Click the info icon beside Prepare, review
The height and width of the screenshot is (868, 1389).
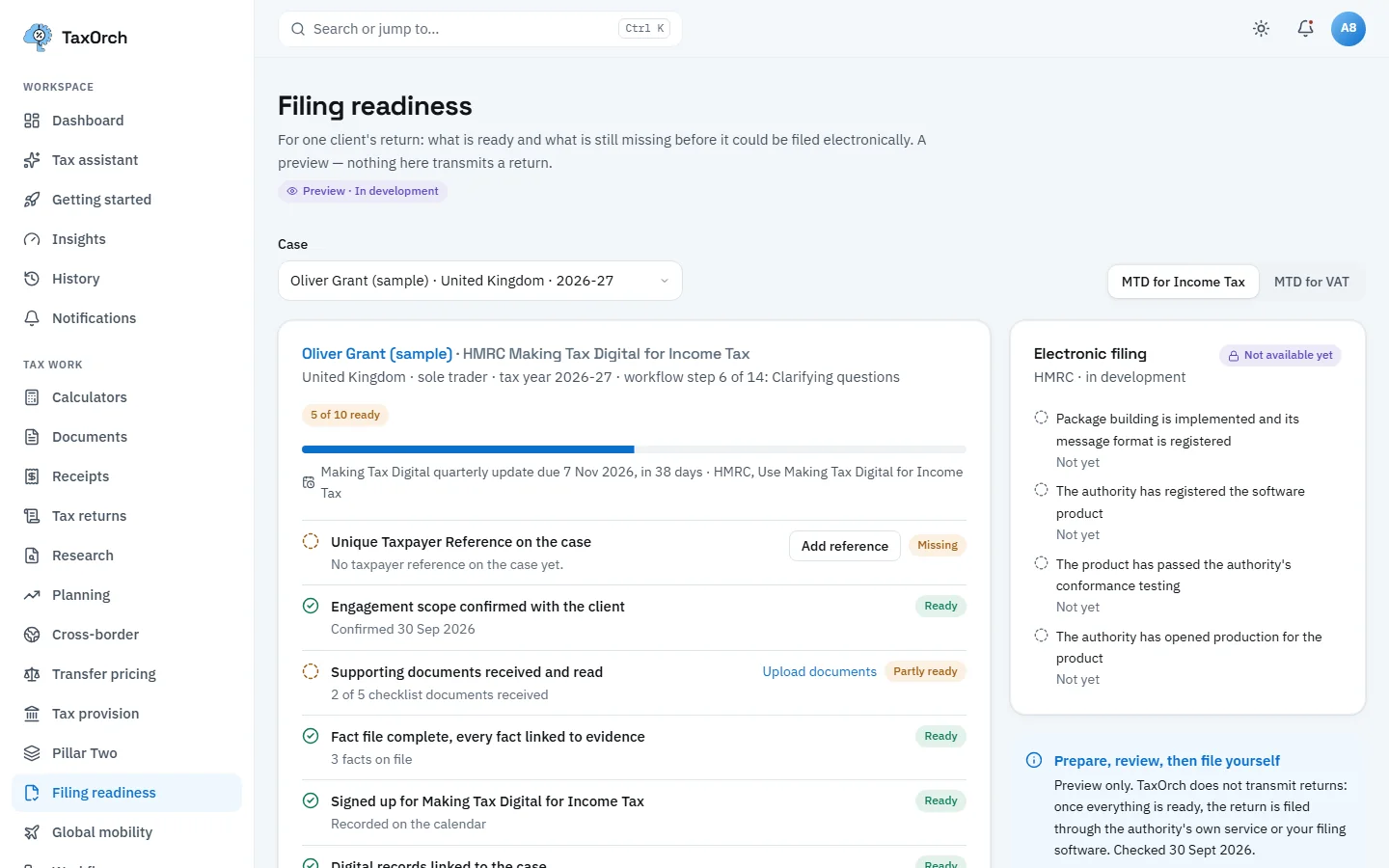pos(1034,760)
